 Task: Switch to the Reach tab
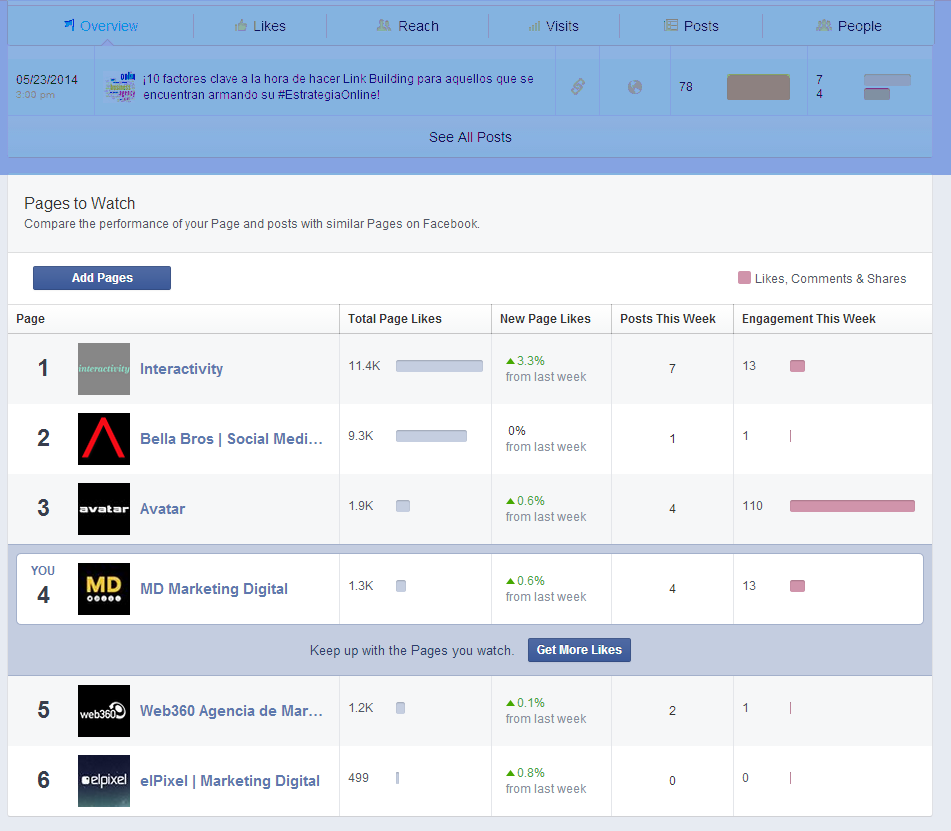(x=408, y=26)
